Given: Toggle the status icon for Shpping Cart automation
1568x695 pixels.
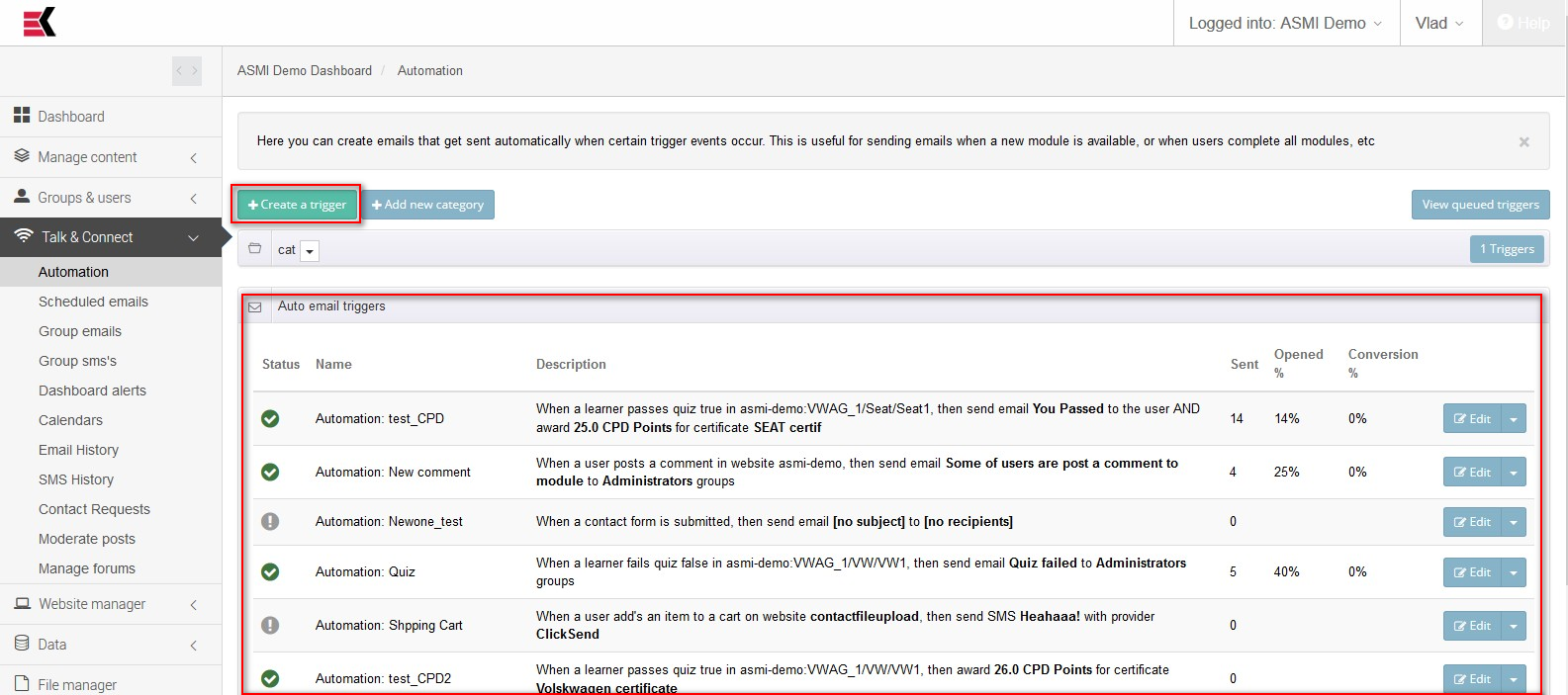Looking at the screenshot, I should coord(270,626).
